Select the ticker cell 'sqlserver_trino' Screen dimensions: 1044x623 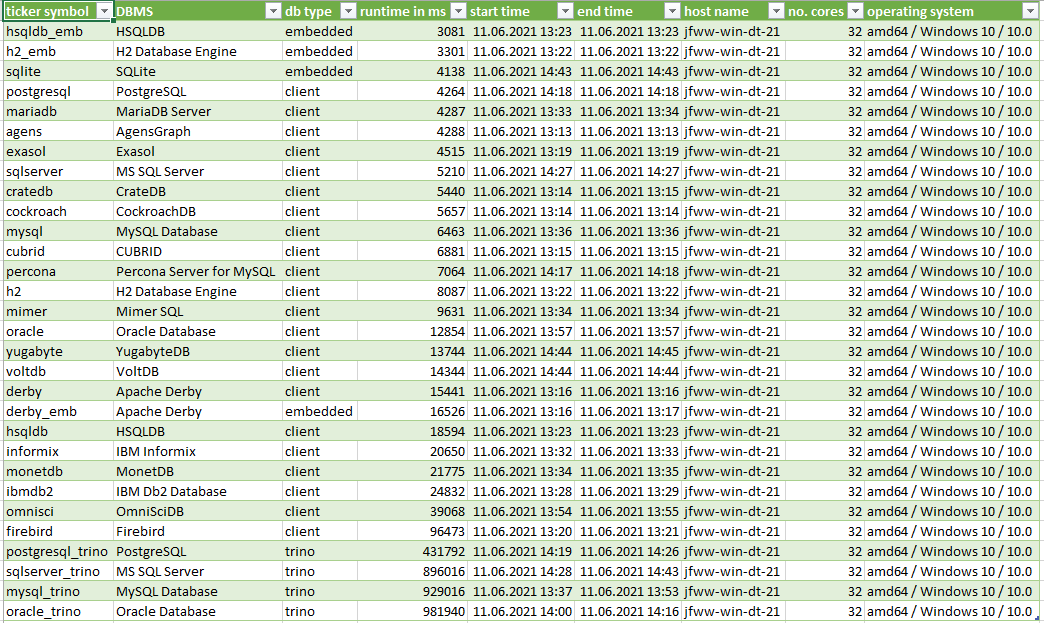click(x=58, y=571)
